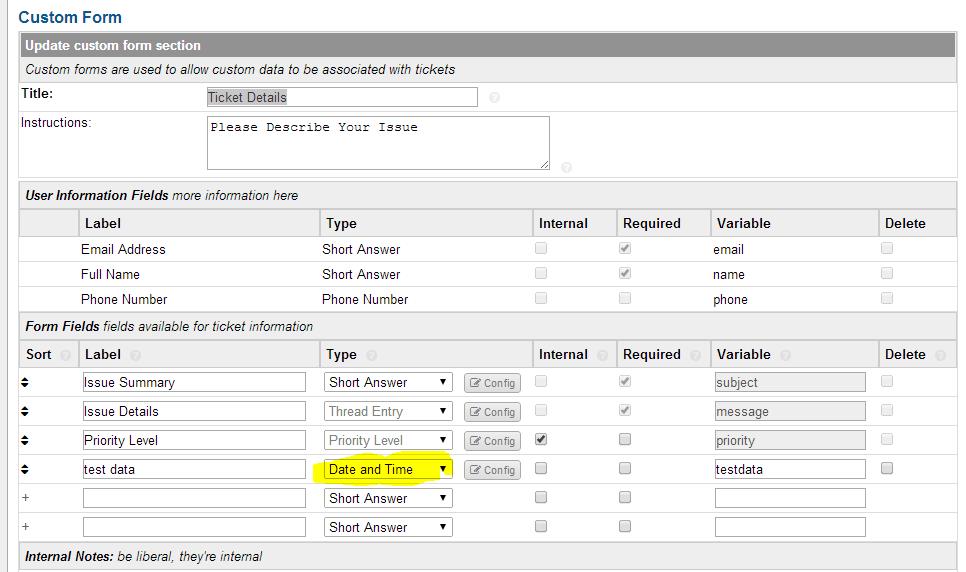Click the Title input field
This screenshot has width=966, height=572.
(342, 97)
